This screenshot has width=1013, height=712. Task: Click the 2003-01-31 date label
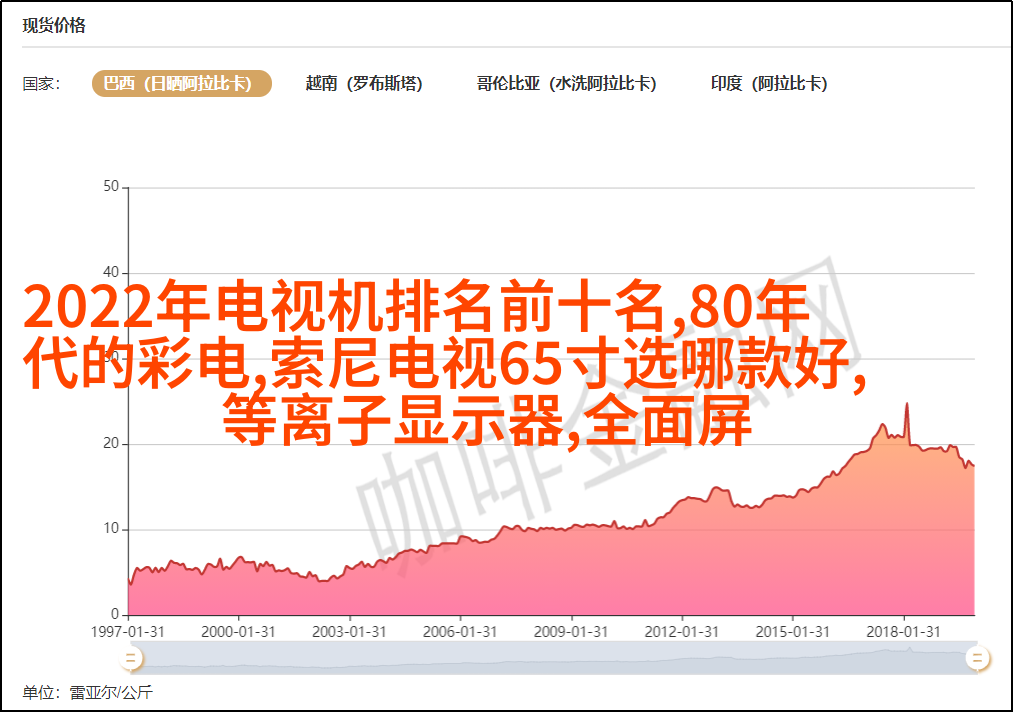(350, 632)
